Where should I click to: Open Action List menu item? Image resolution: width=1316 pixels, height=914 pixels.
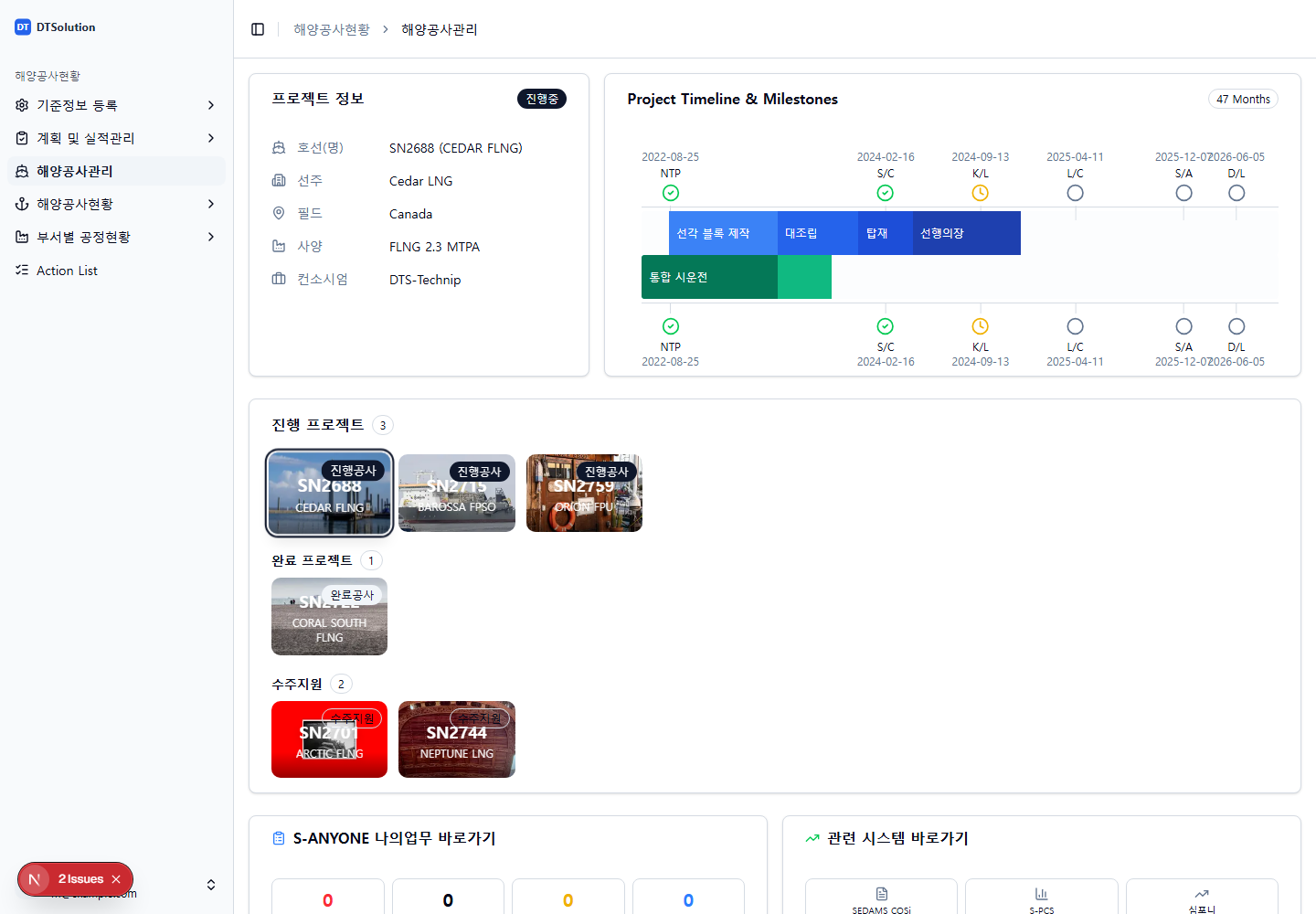[x=116, y=270]
